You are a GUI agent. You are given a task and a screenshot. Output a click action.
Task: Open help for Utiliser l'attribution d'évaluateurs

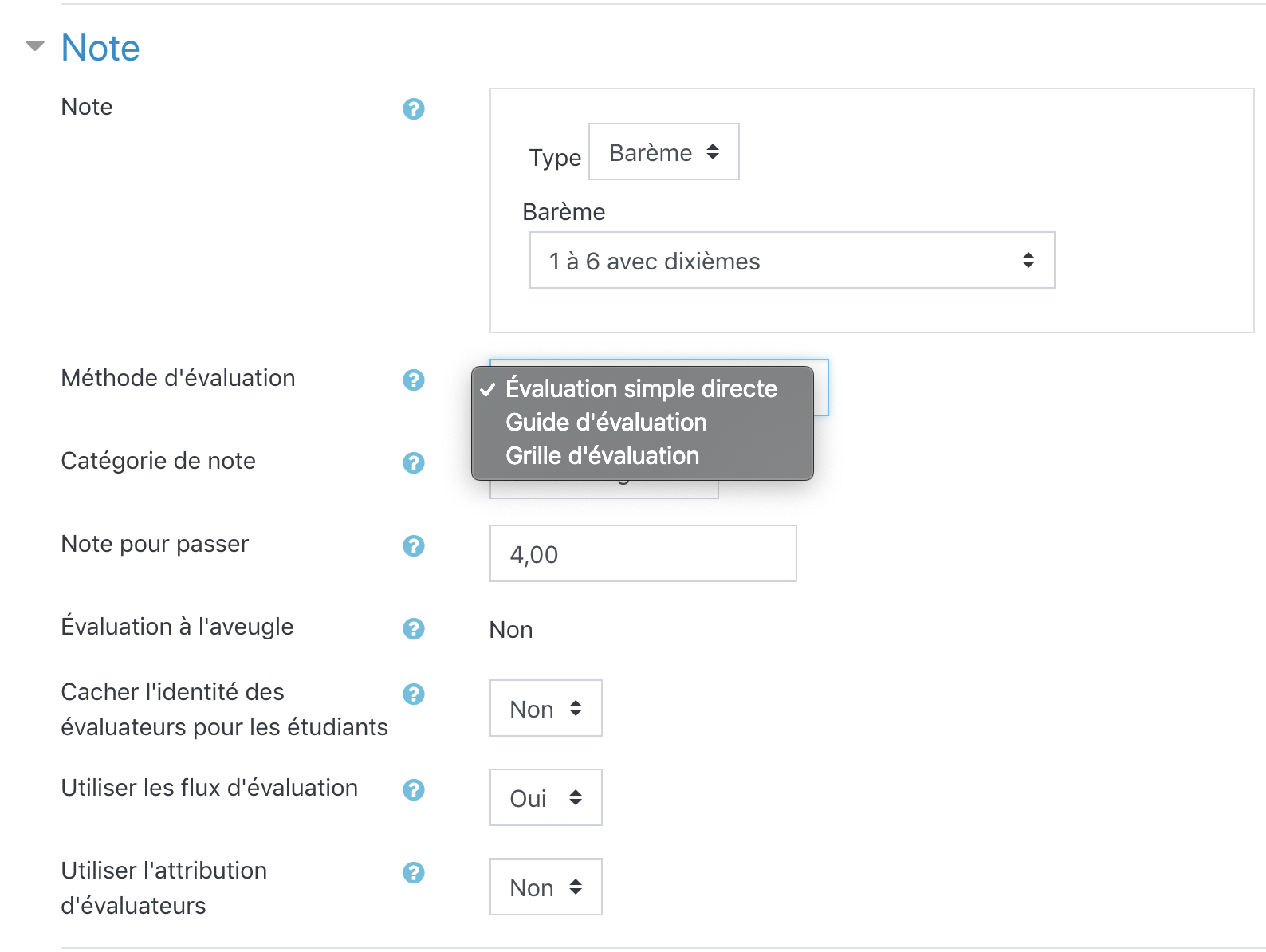413,872
